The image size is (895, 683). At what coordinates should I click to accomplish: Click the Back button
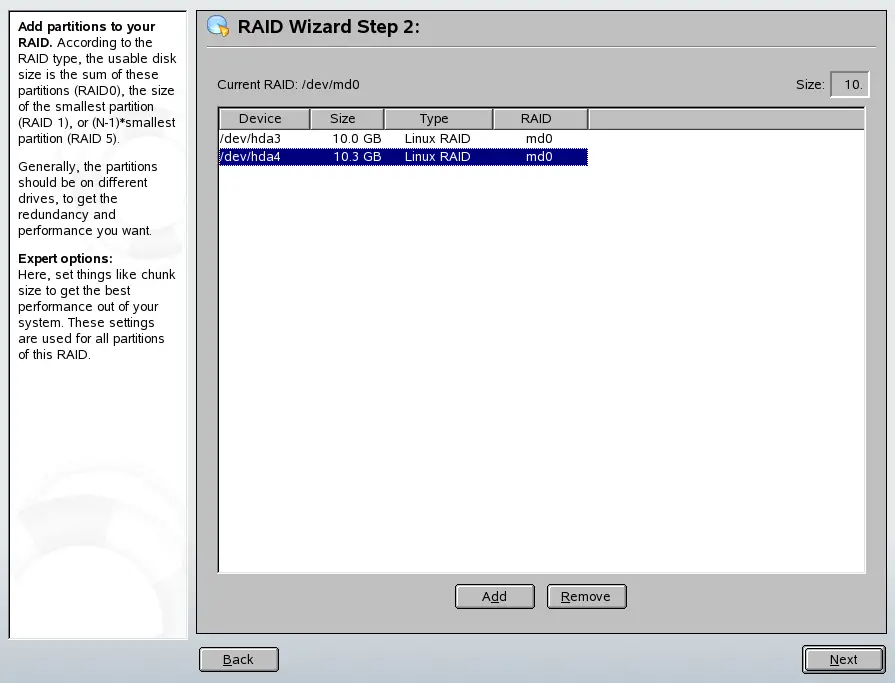point(238,659)
